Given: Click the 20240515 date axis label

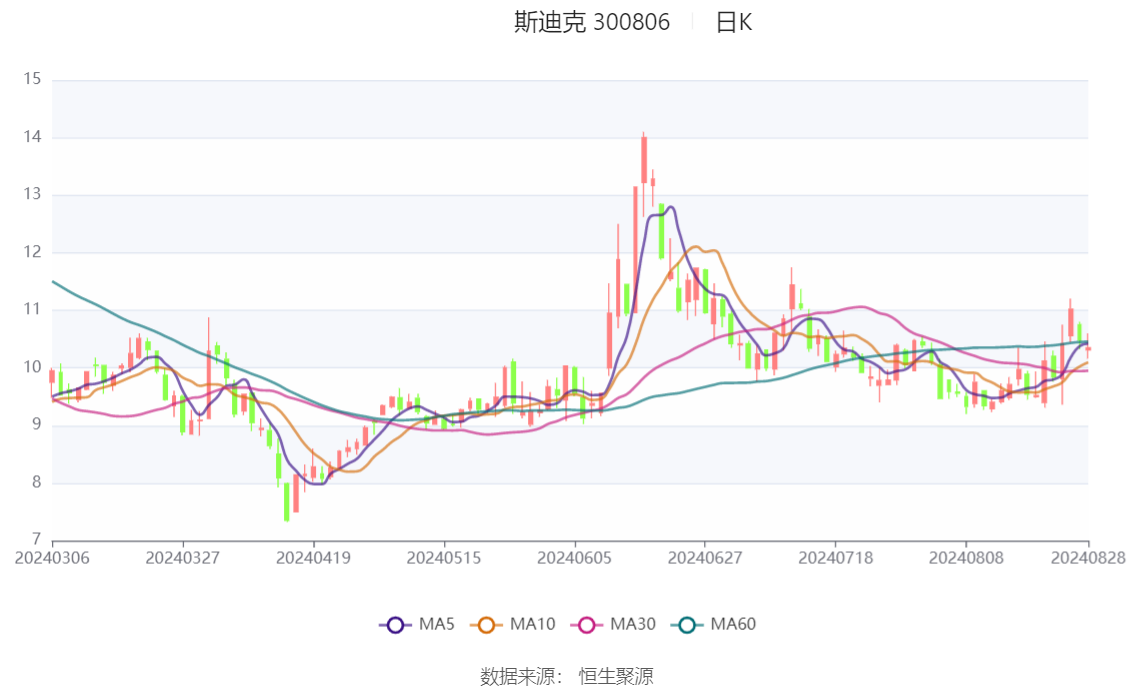Looking at the screenshot, I should [x=443, y=558].
